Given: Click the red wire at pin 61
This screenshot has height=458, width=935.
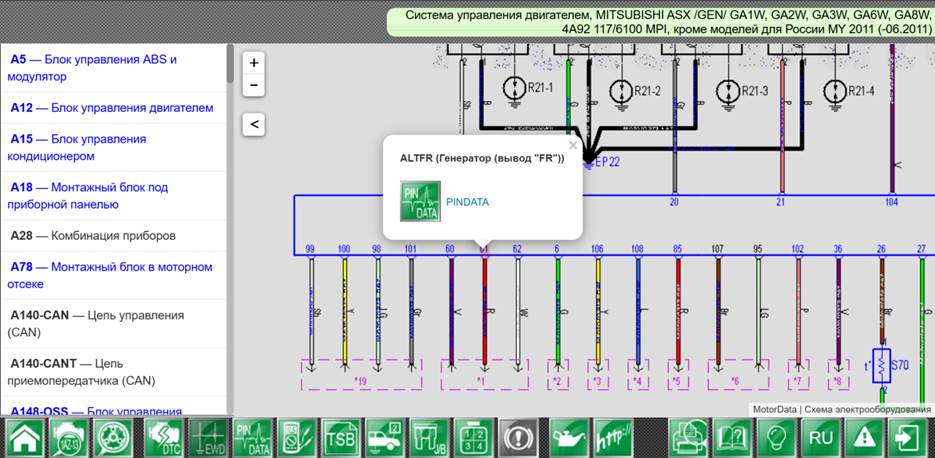Looking at the screenshot, I should pos(484,310).
